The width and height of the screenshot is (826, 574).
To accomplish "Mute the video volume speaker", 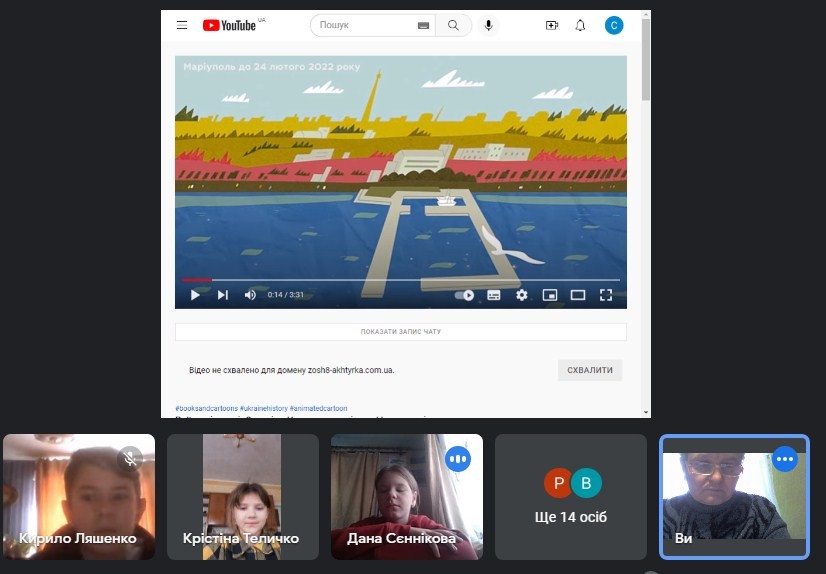I will 250,295.
